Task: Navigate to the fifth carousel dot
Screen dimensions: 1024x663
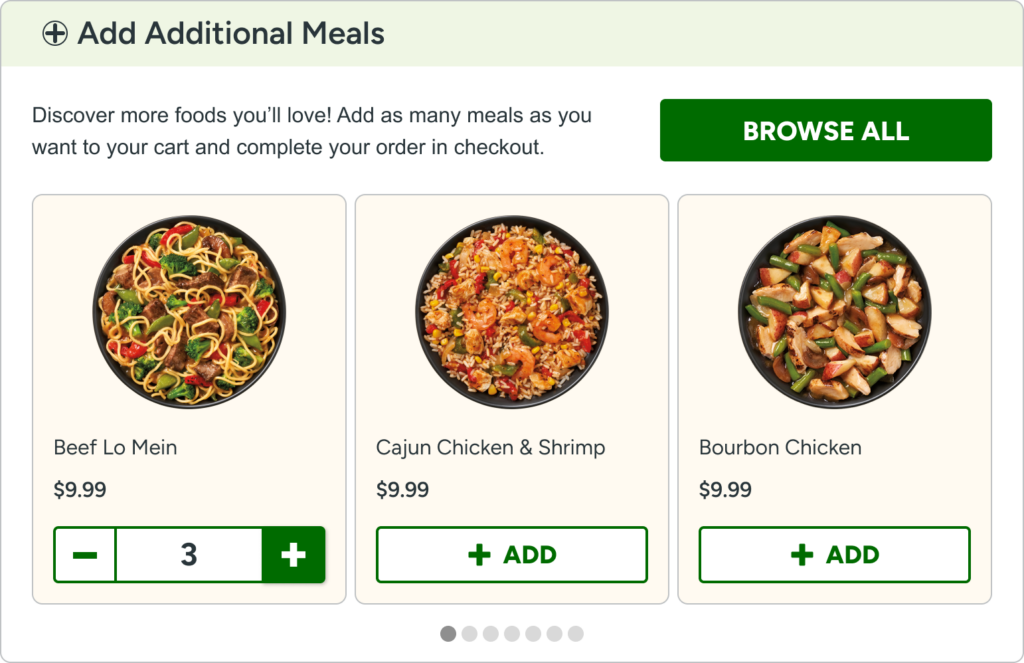Action: click(533, 634)
